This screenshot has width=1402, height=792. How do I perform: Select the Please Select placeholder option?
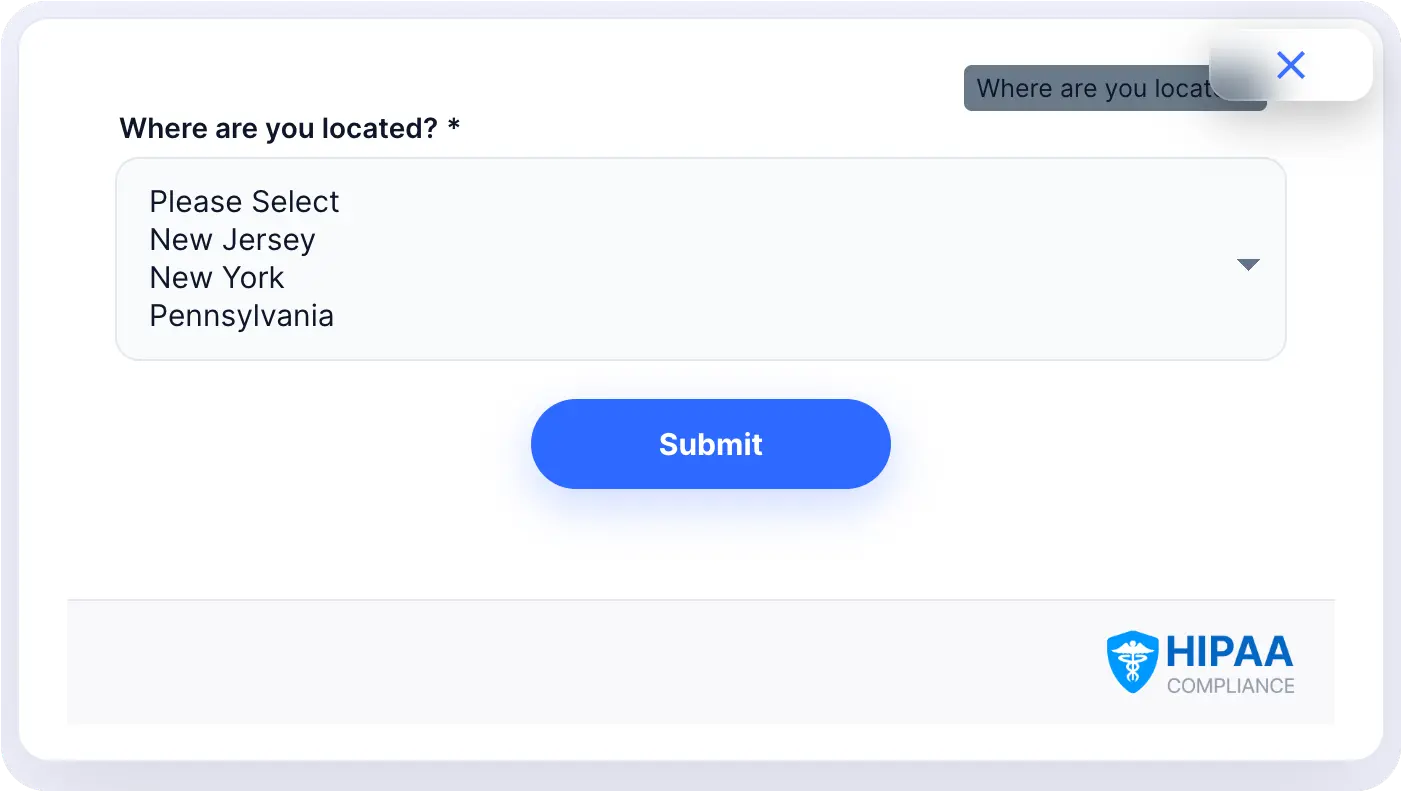244,202
